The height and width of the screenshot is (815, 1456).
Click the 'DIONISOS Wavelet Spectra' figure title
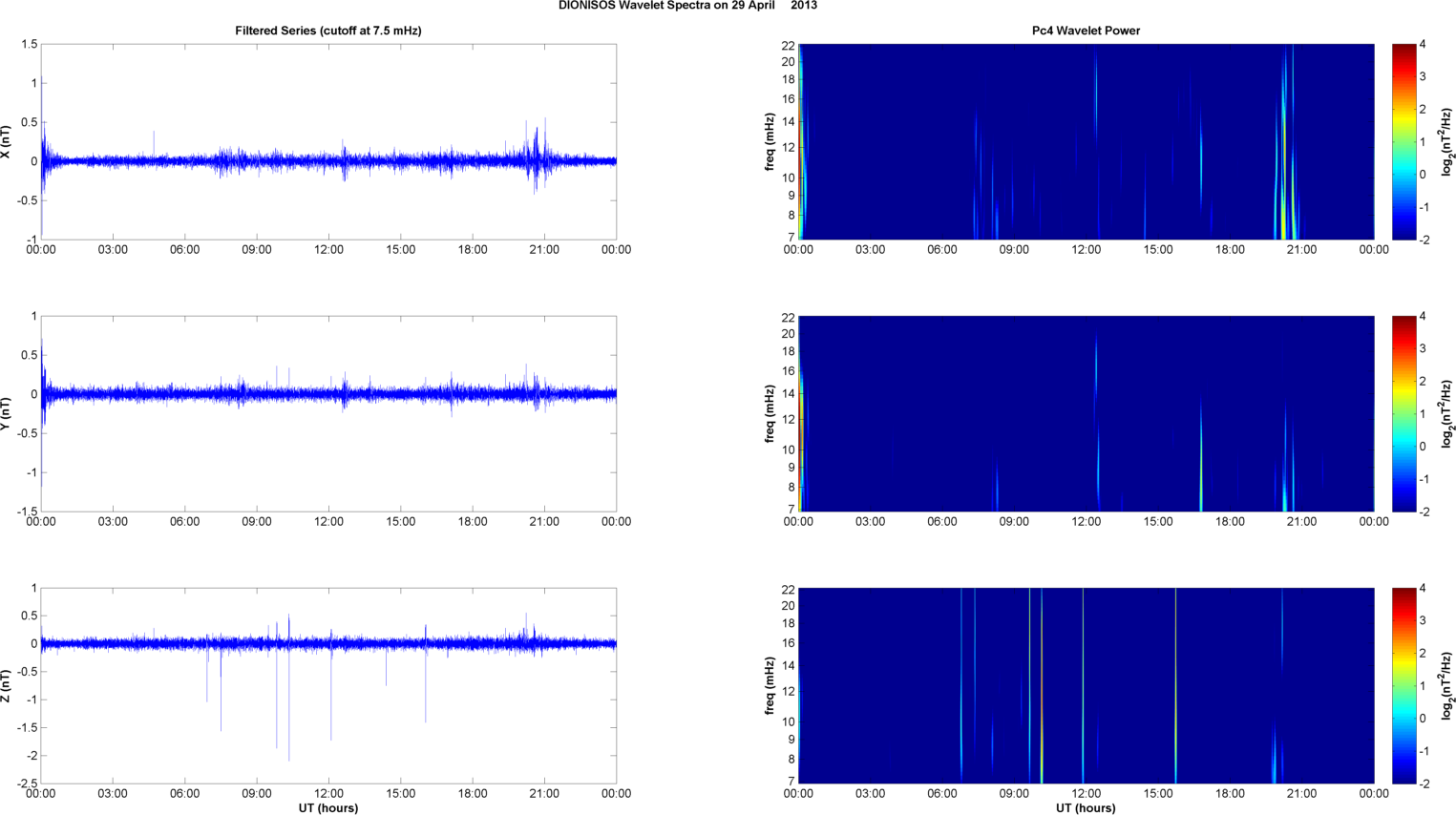coord(687,6)
